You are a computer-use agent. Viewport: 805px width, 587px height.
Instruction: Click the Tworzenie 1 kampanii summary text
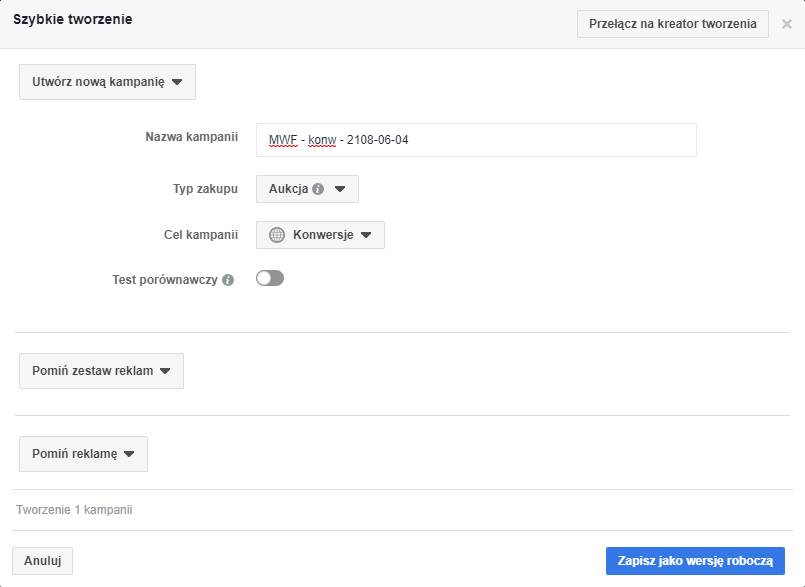click(74, 510)
